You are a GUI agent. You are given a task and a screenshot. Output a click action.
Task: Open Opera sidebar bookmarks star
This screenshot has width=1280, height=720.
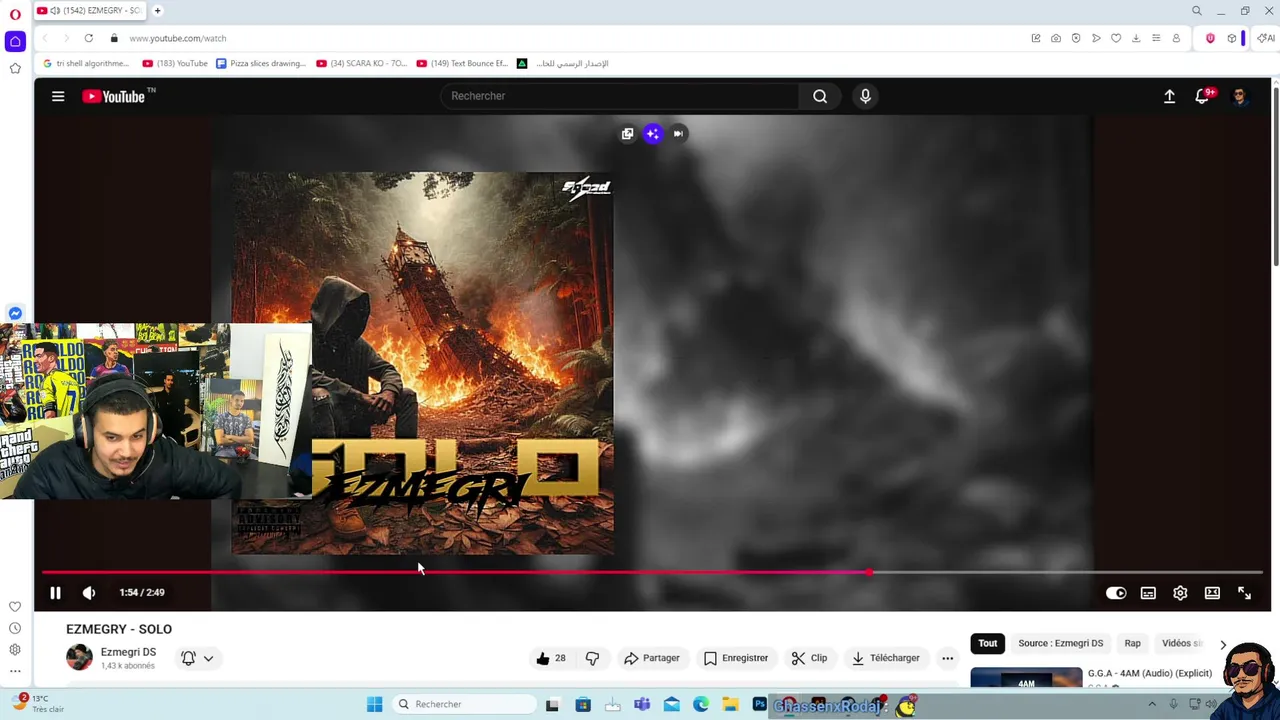(x=15, y=68)
